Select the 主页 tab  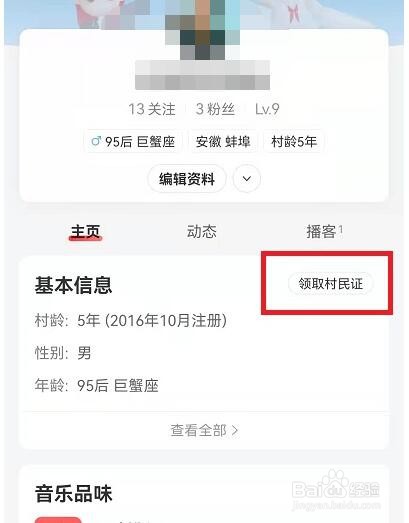(85, 231)
